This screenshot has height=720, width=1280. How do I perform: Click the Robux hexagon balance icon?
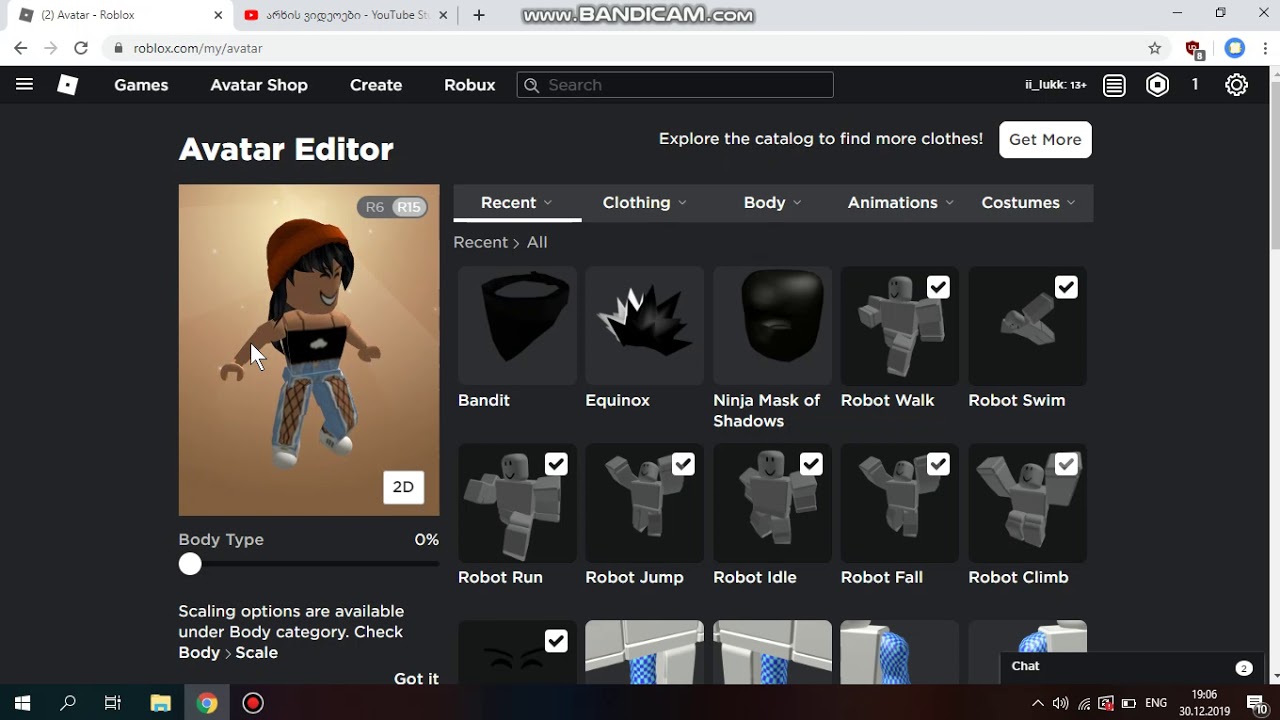pyautogui.click(x=1157, y=85)
